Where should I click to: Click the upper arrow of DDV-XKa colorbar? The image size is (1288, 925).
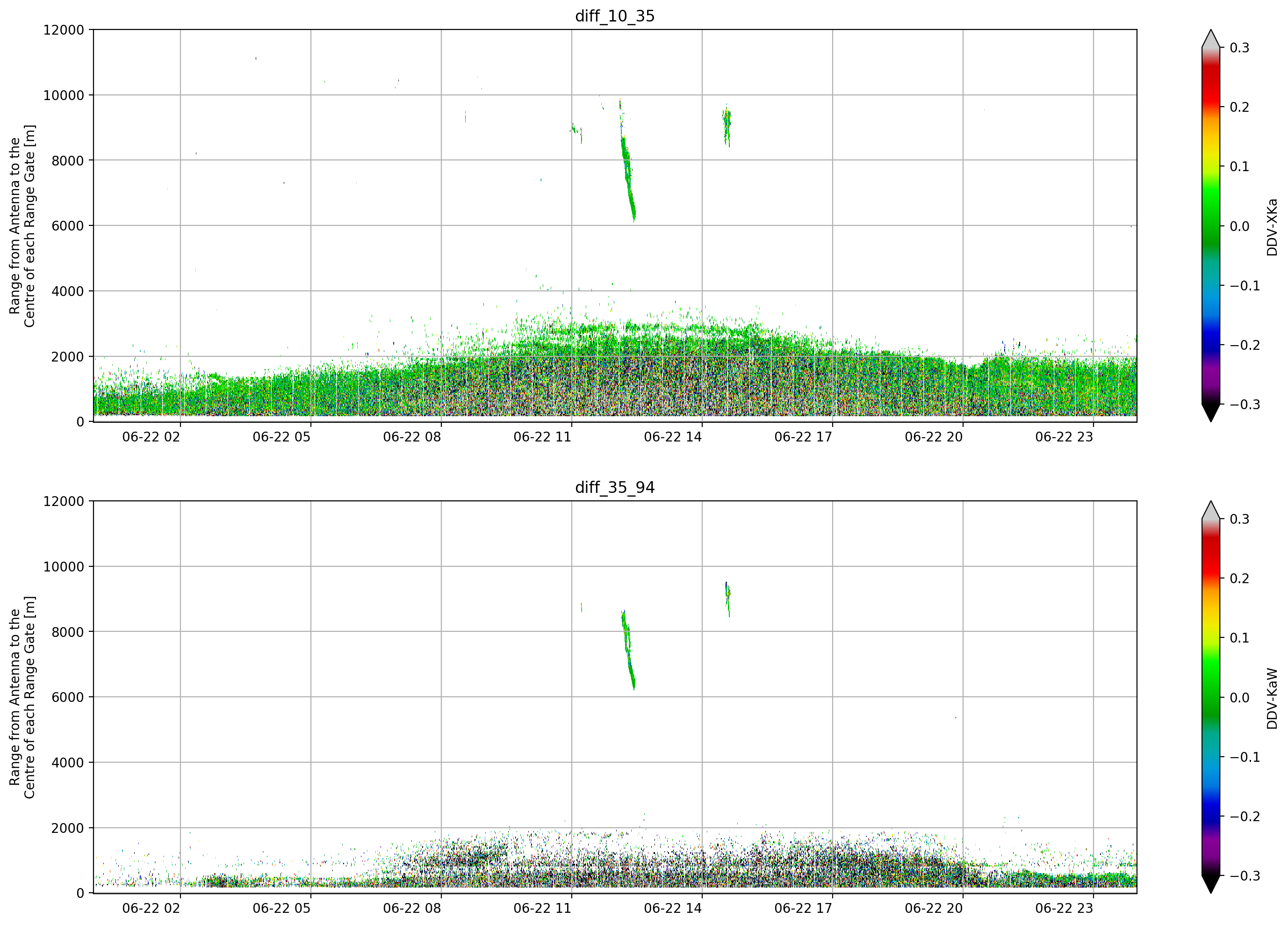click(x=1211, y=39)
